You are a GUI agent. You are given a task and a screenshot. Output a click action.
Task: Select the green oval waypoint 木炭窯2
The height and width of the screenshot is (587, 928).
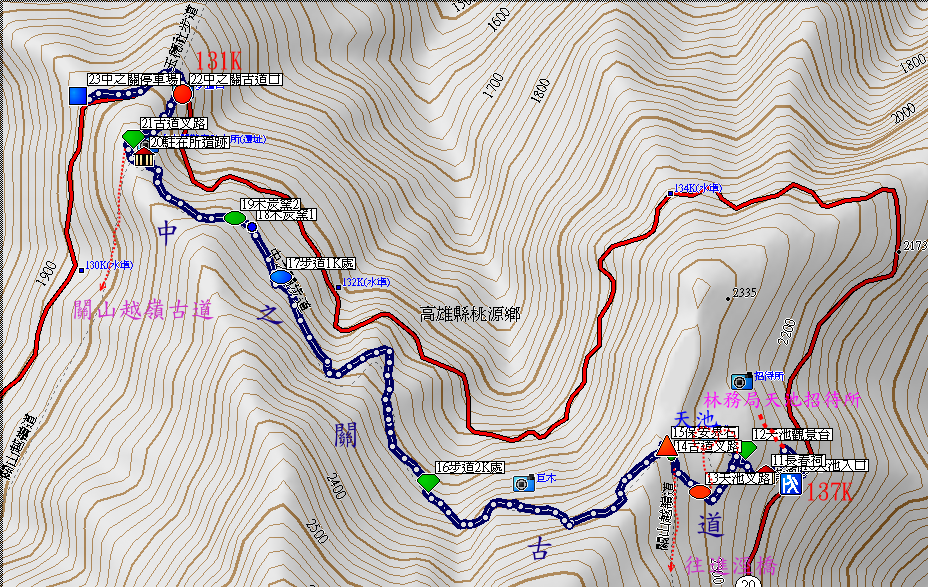[234, 218]
